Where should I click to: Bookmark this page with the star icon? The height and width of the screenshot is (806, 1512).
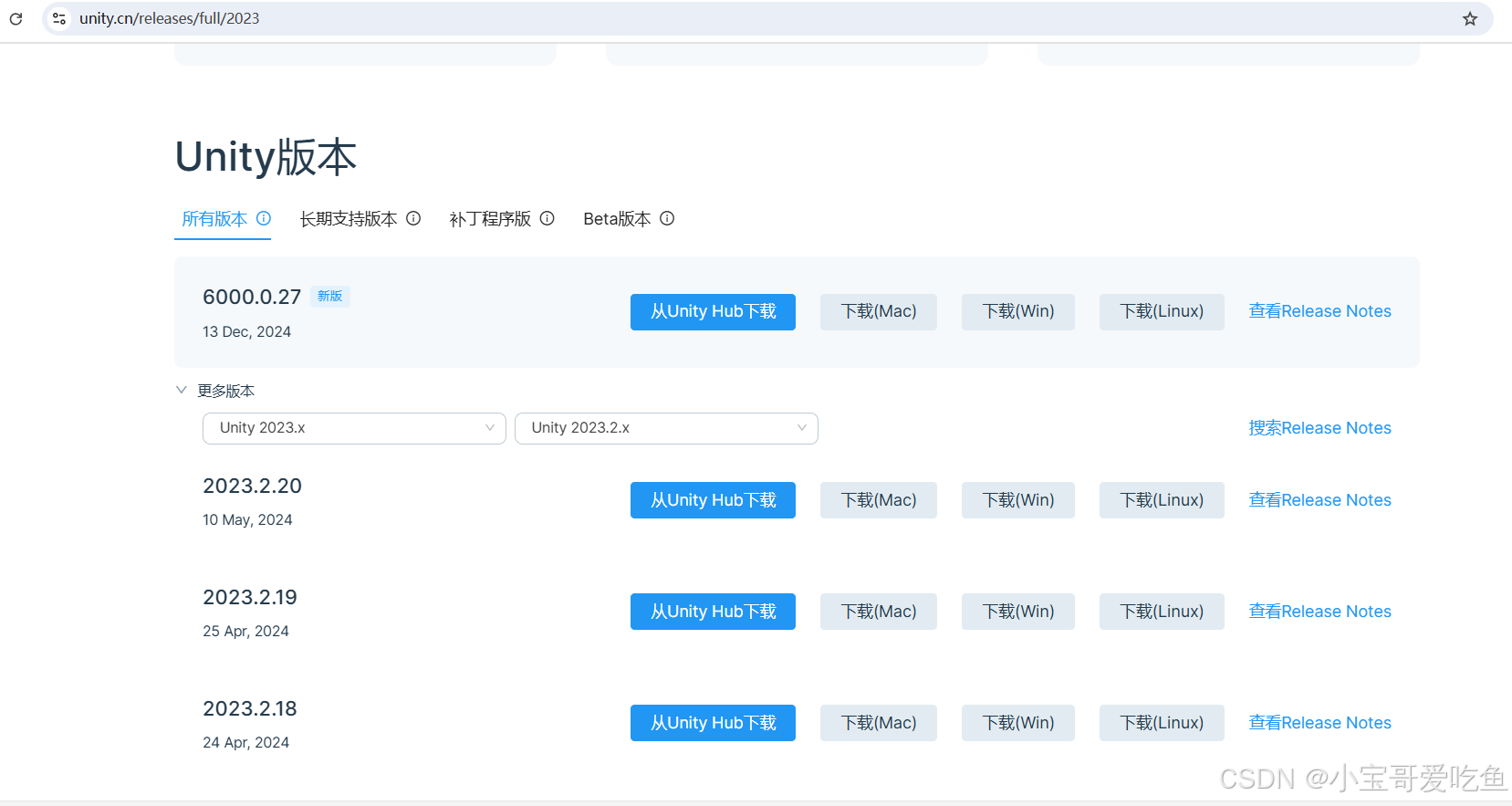(1470, 18)
